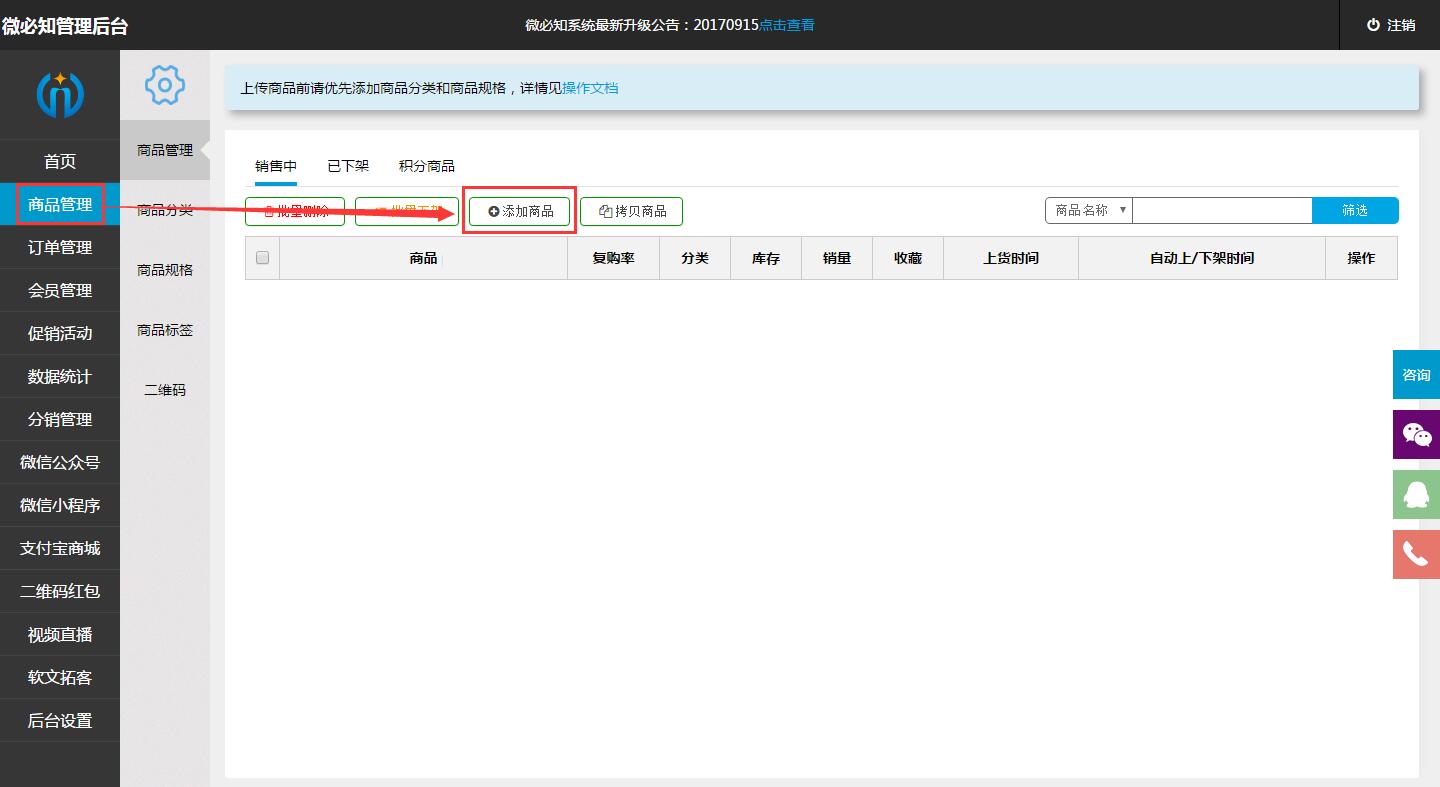Toggle the select-all checkbox in the table header
Screen dimensions: 1440x787
pyautogui.click(x=262, y=257)
